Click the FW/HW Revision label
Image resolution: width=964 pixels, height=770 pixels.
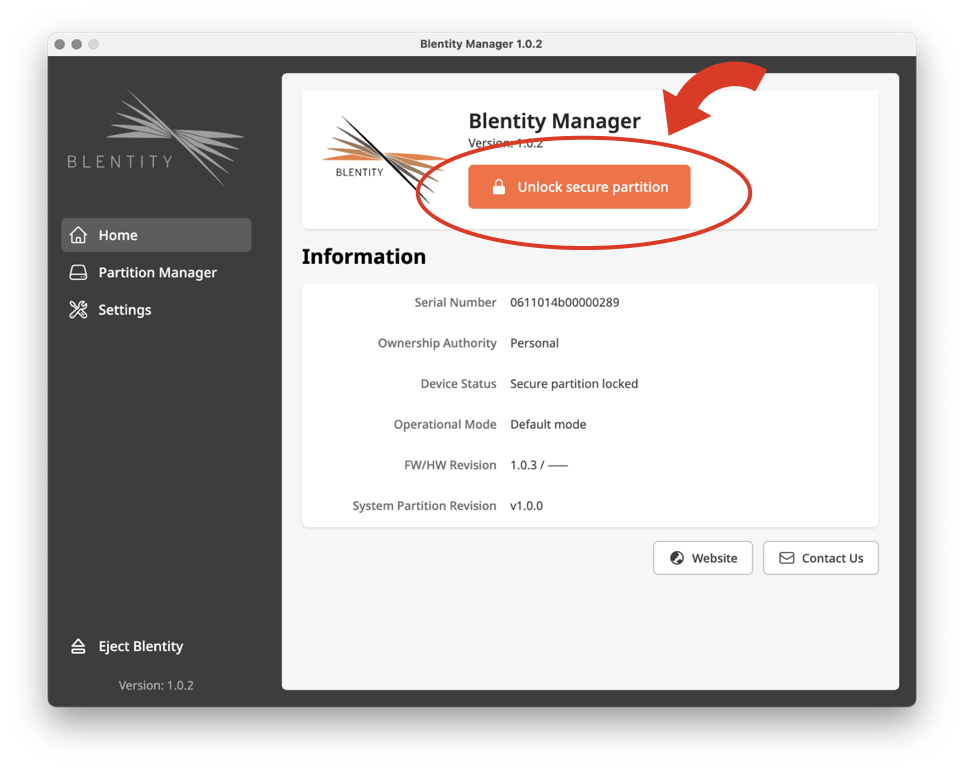450,465
